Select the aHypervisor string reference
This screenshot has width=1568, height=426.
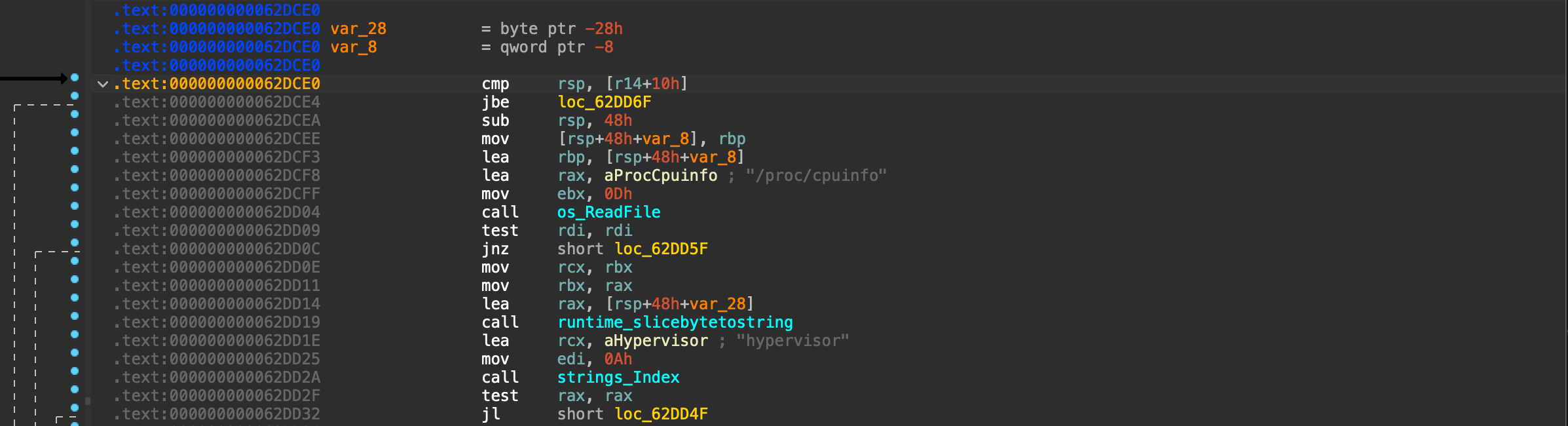pos(656,341)
